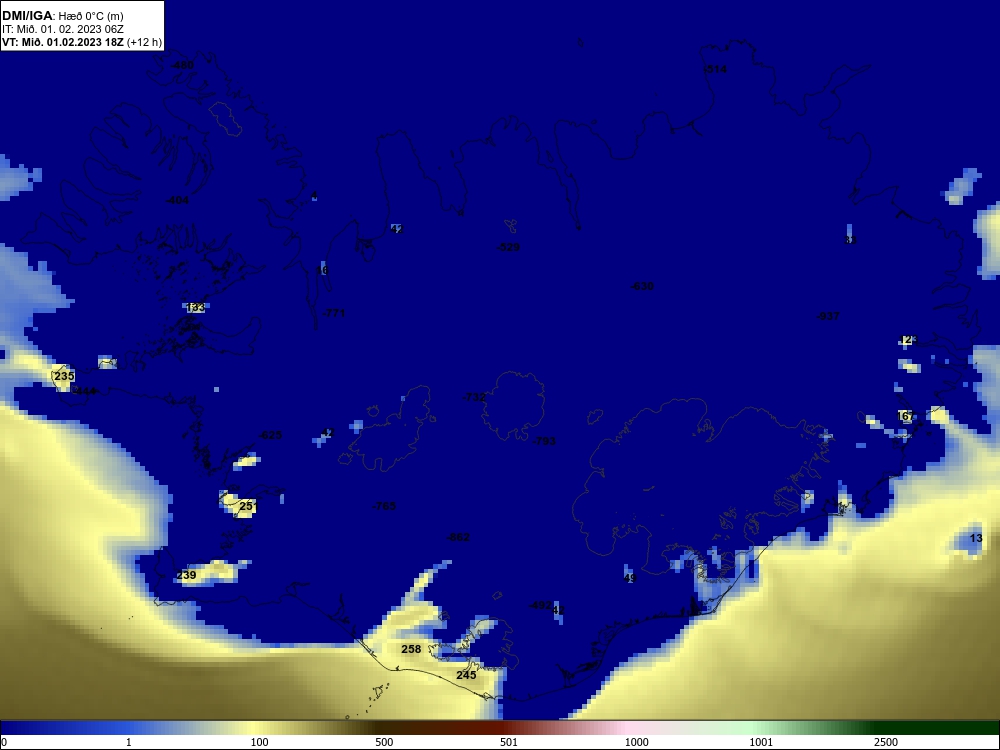Click the legend label '100'
Screen dimensions: 1000x750
pyautogui.click(x=260, y=742)
